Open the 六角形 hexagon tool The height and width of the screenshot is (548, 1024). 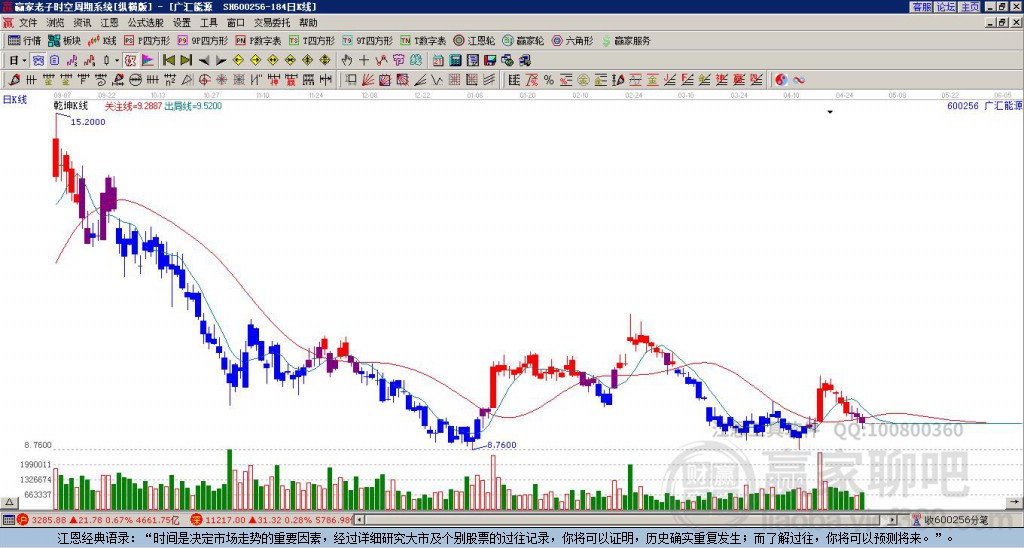572,40
